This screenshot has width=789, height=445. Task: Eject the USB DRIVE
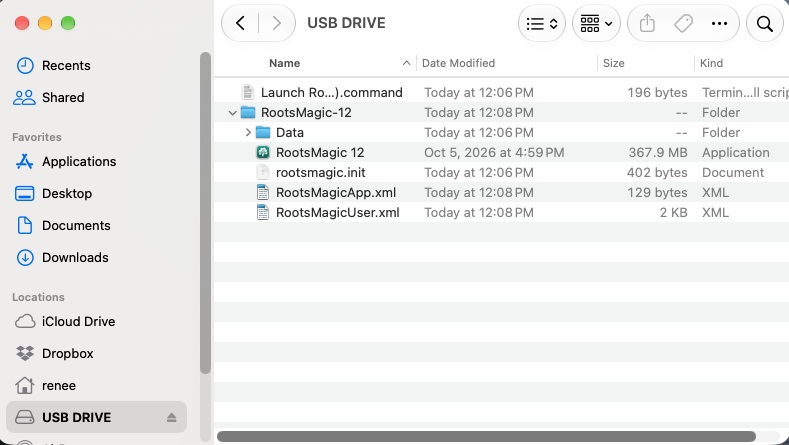pyautogui.click(x=172, y=417)
